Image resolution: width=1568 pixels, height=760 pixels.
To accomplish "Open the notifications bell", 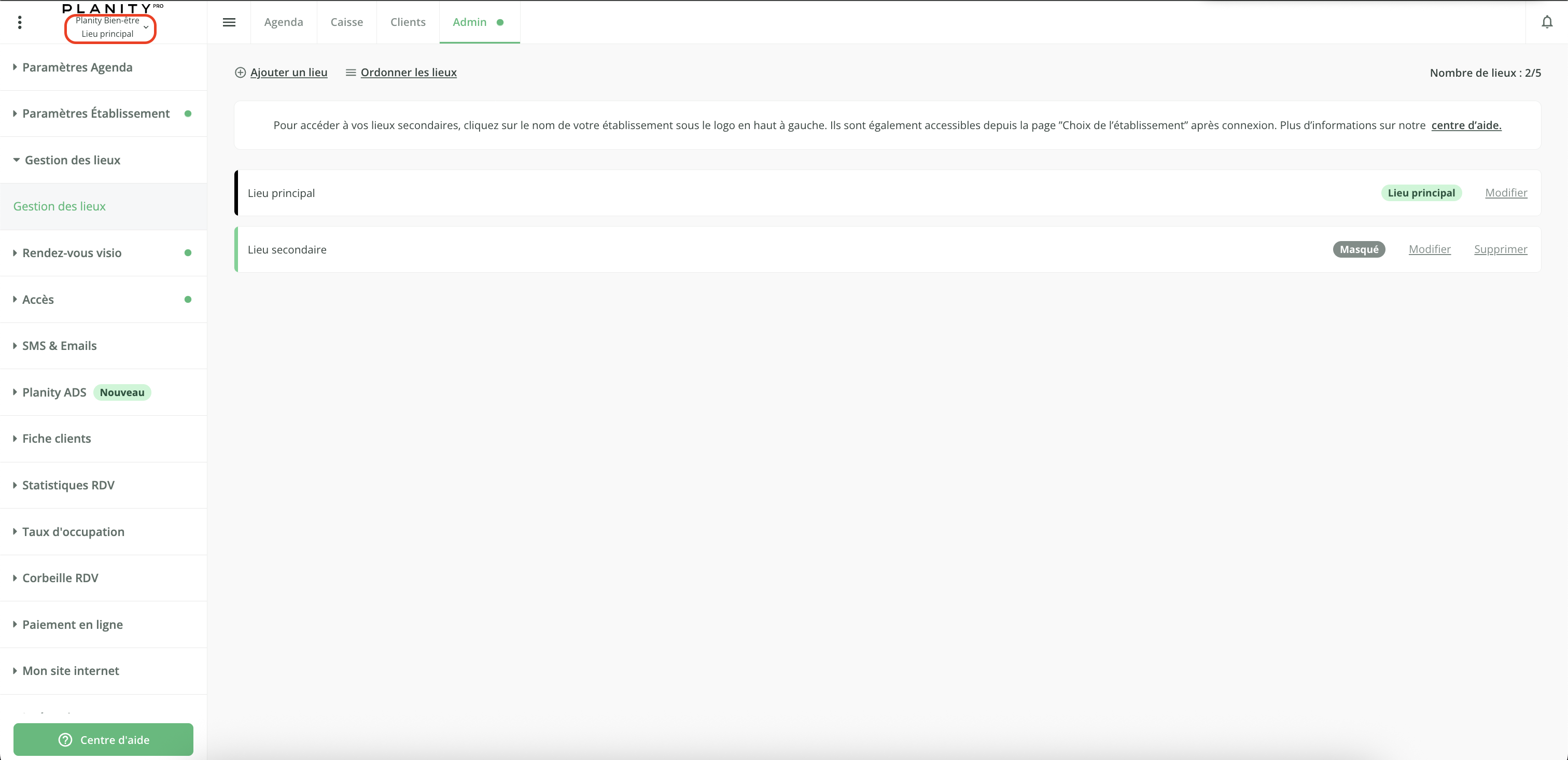I will coord(1546,22).
